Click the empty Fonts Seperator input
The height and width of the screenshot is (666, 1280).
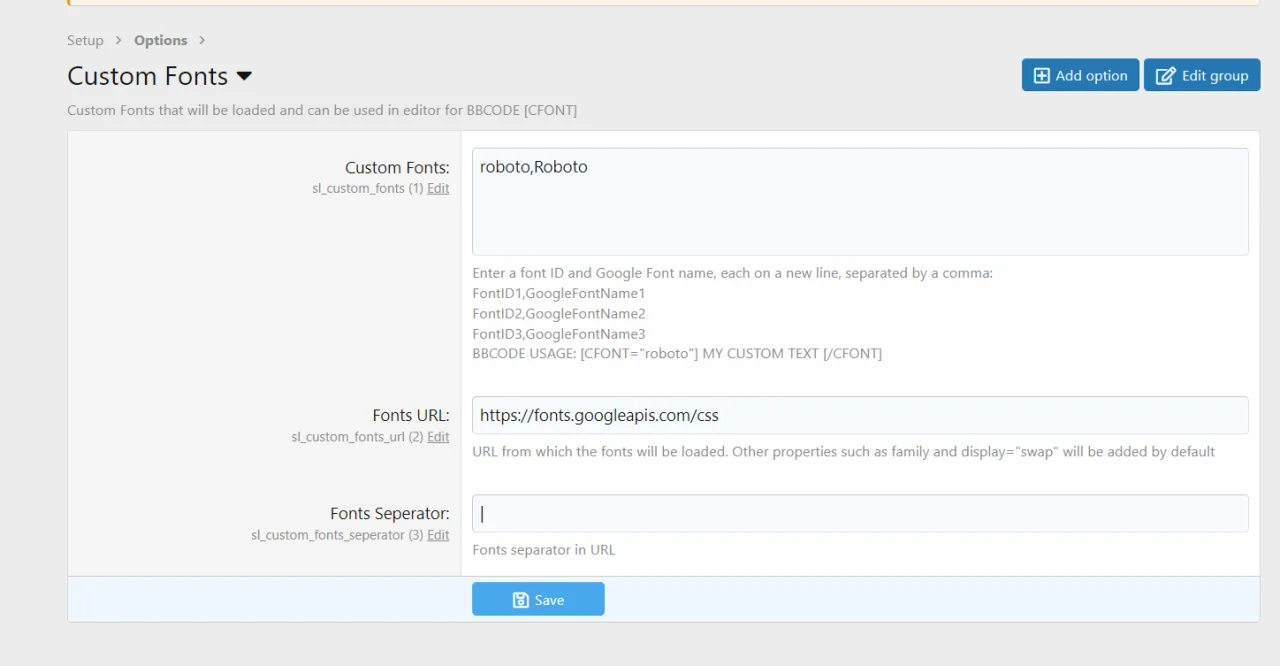click(860, 513)
